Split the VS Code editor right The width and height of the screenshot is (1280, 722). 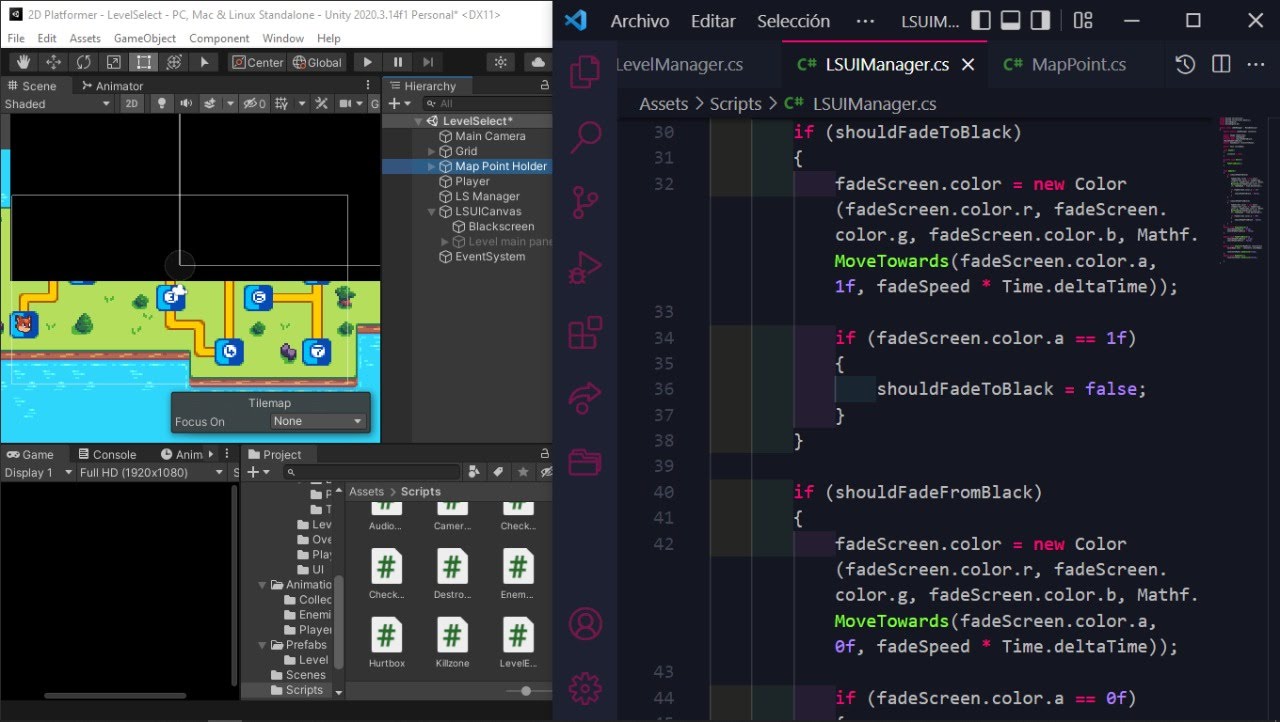coord(1221,64)
